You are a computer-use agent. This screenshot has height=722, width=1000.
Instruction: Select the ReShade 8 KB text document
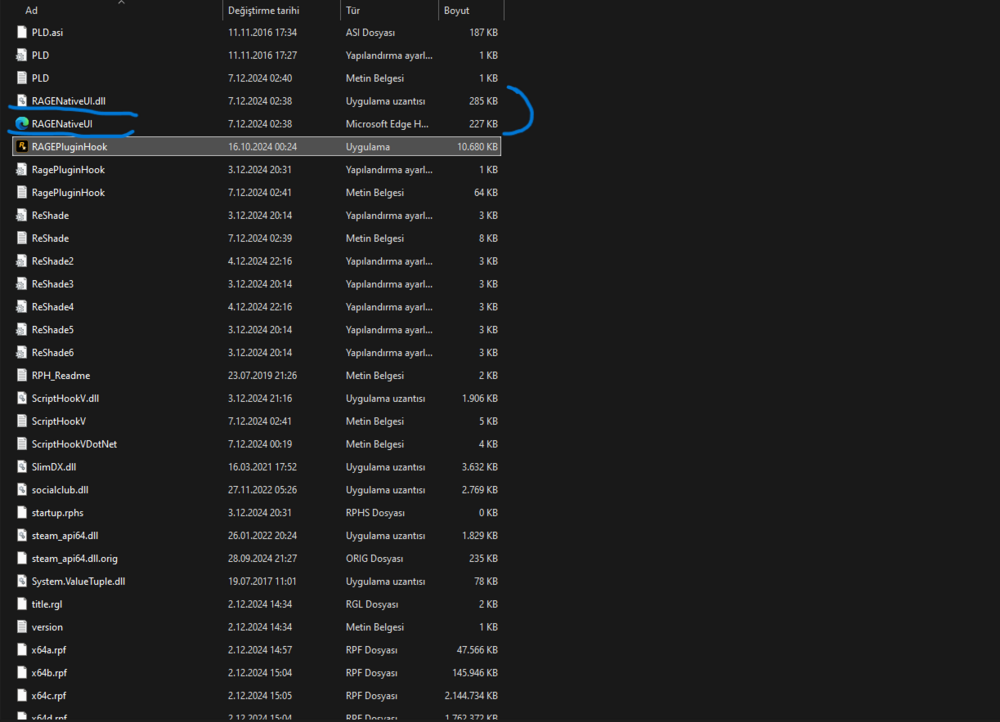pos(256,238)
